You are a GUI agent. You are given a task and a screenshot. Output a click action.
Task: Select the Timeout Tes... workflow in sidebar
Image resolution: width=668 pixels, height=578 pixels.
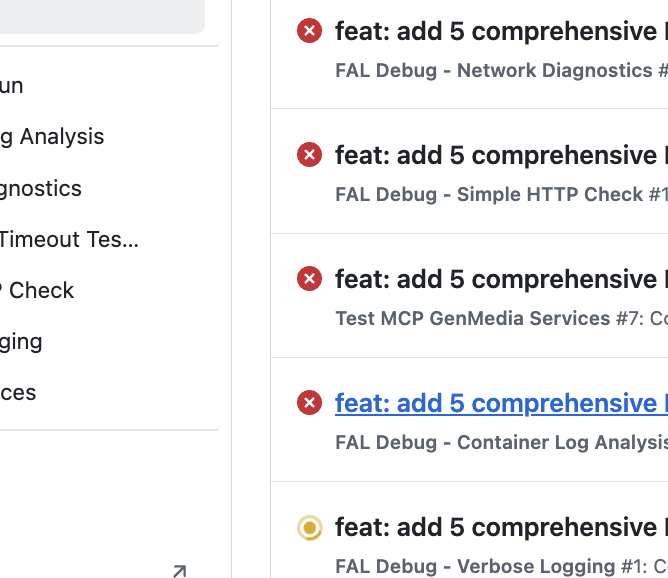point(69,239)
